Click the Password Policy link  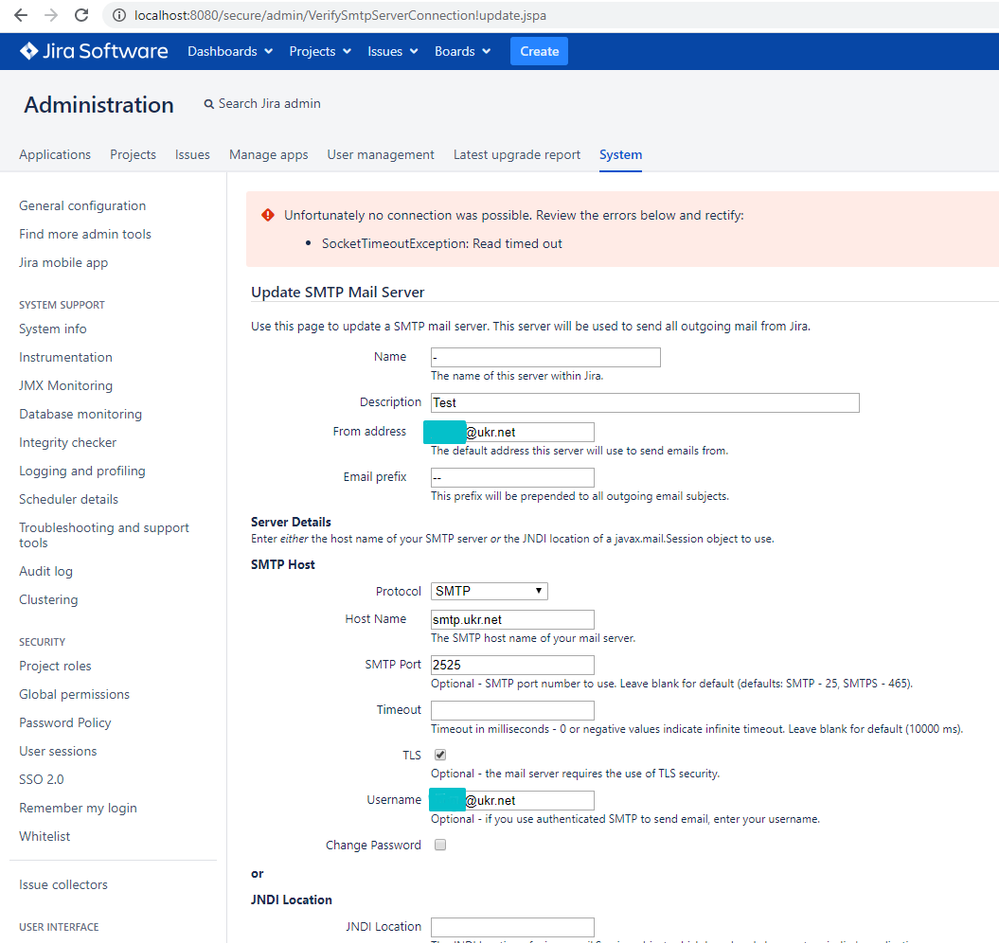64,722
